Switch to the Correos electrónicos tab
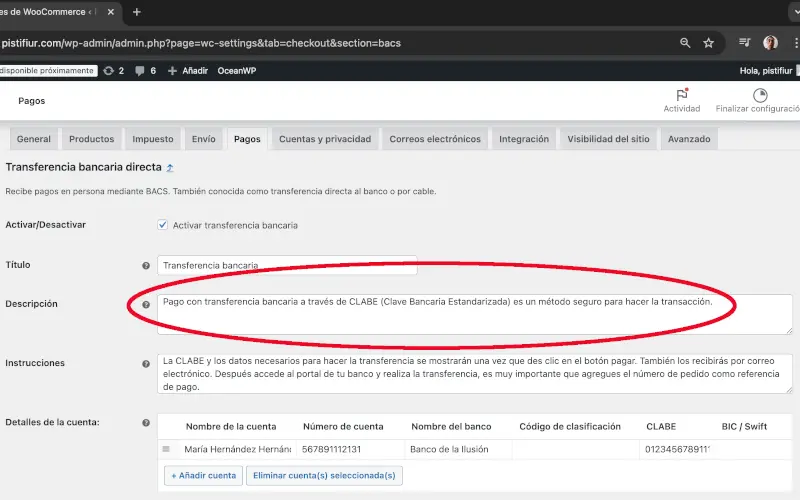This screenshot has width=800, height=500. pyautogui.click(x=435, y=139)
